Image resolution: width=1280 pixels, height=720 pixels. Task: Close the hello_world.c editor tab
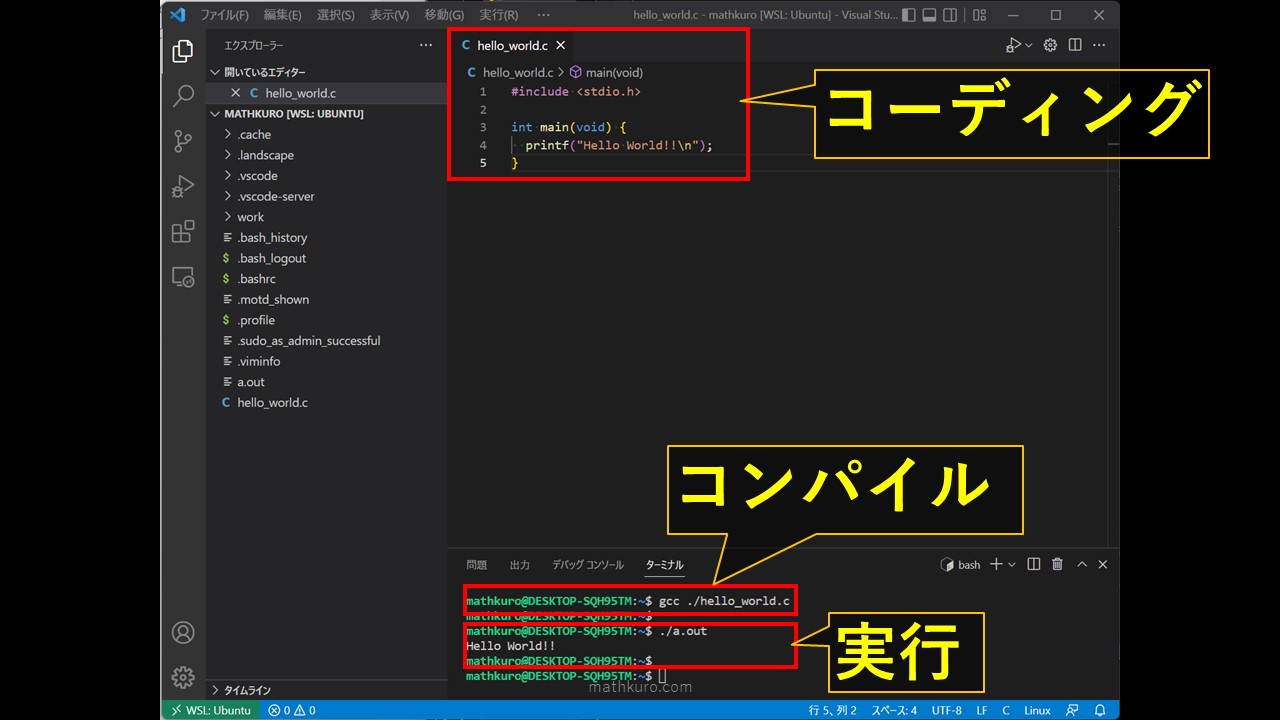560,45
